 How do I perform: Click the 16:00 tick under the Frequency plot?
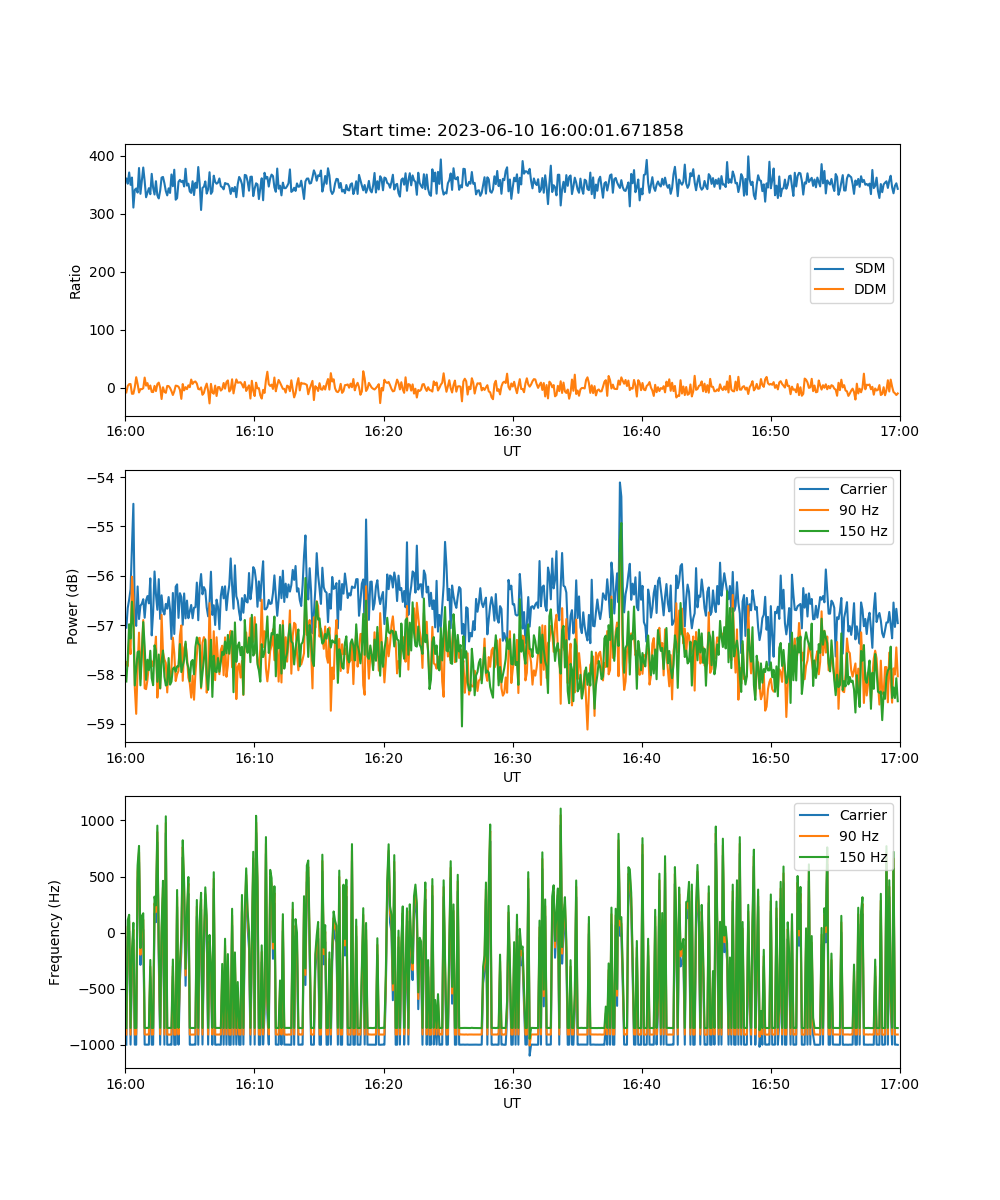click(x=125, y=1083)
